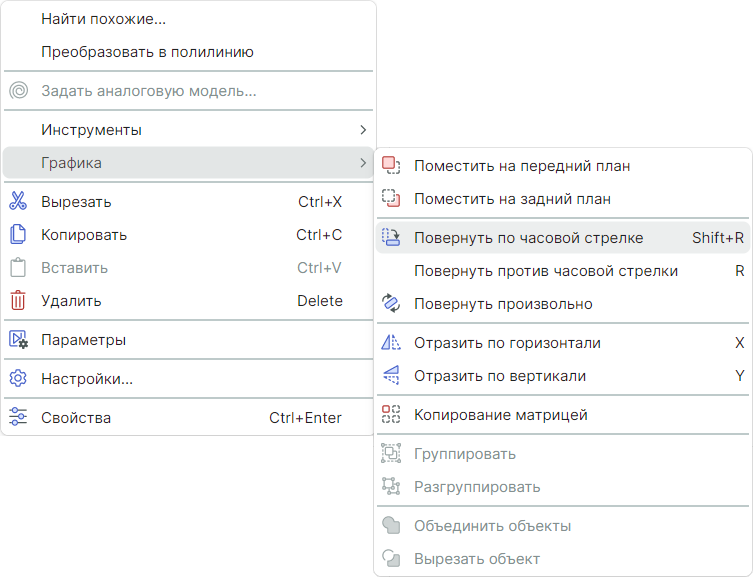Click the Графика submenu chevron
753x577 pixels.
click(x=363, y=163)
